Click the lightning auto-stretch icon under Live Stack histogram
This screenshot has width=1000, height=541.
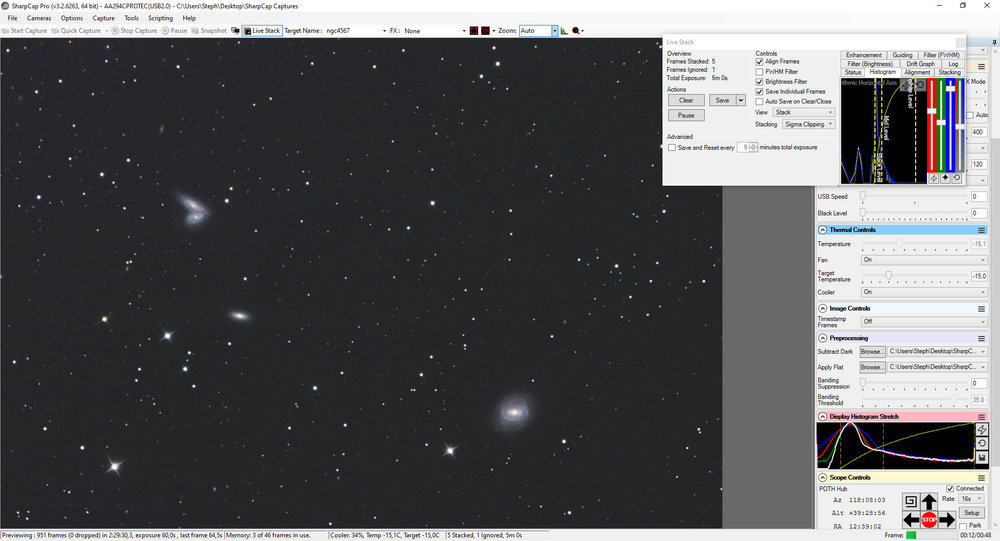tap(934, 179)
